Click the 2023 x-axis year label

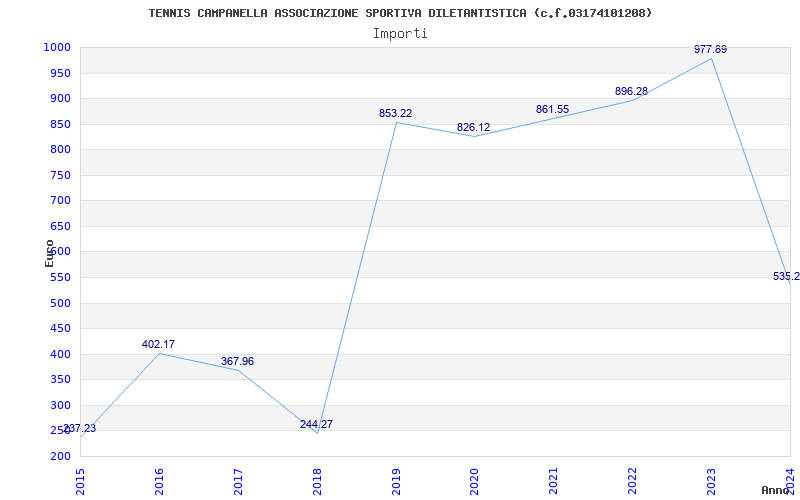712,482
